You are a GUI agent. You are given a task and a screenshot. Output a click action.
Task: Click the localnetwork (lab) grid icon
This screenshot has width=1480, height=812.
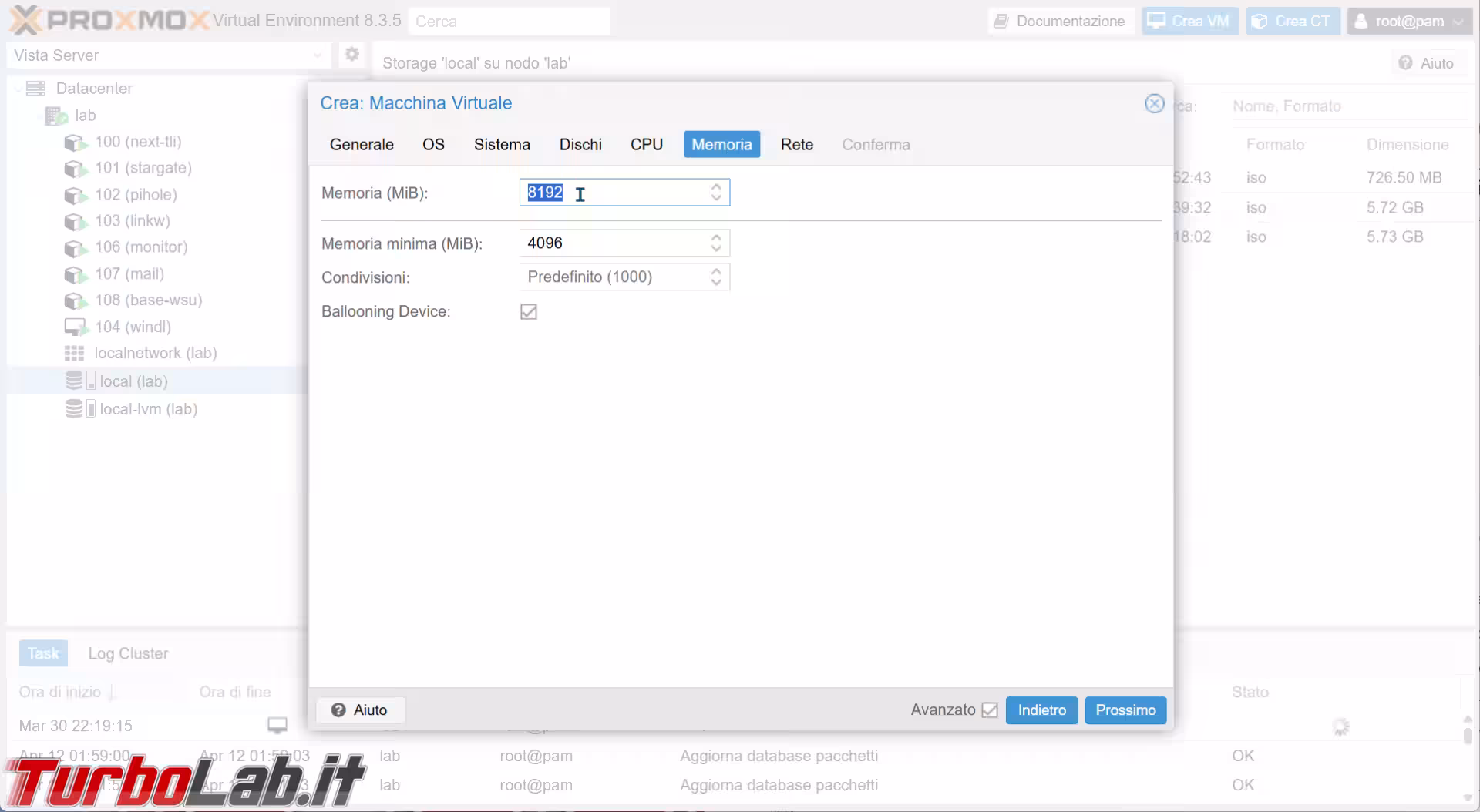pos(74,354)
